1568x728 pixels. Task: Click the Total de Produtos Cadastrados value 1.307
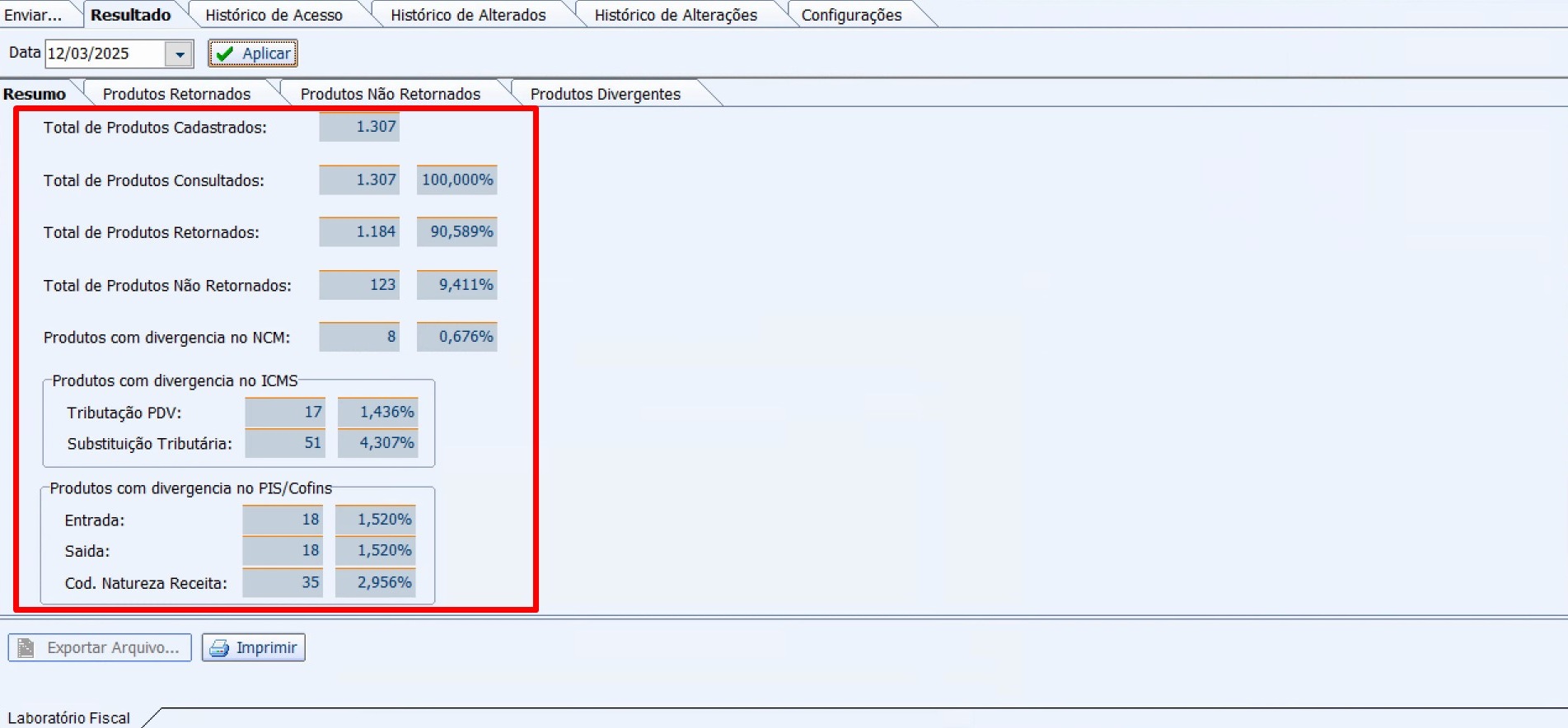click(x=359, y=127)
